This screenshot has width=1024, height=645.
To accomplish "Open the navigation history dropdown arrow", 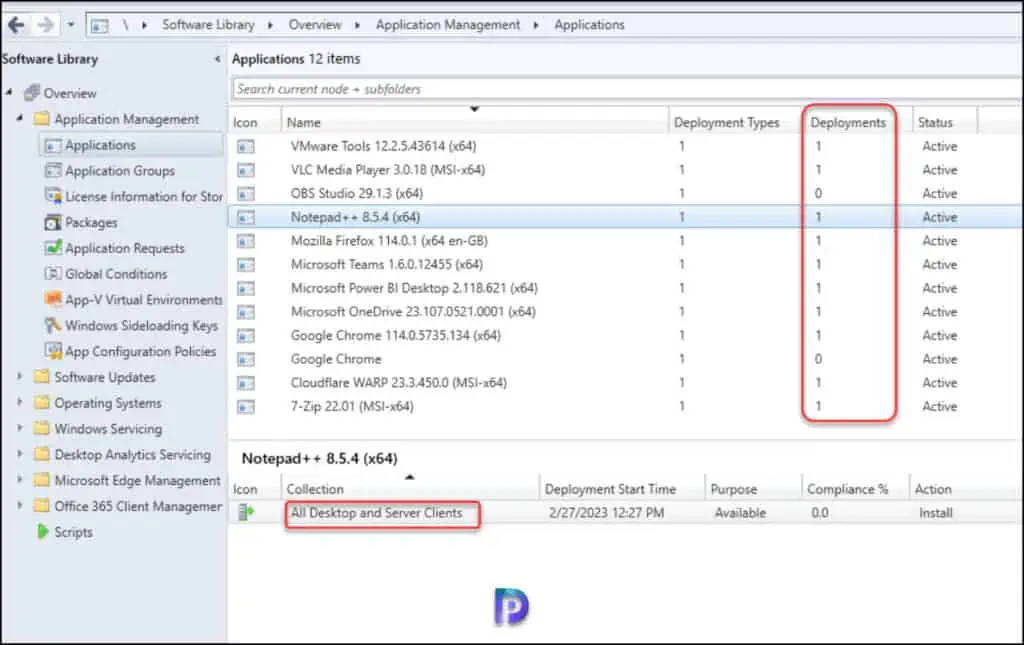I will (x=71, y=25).
